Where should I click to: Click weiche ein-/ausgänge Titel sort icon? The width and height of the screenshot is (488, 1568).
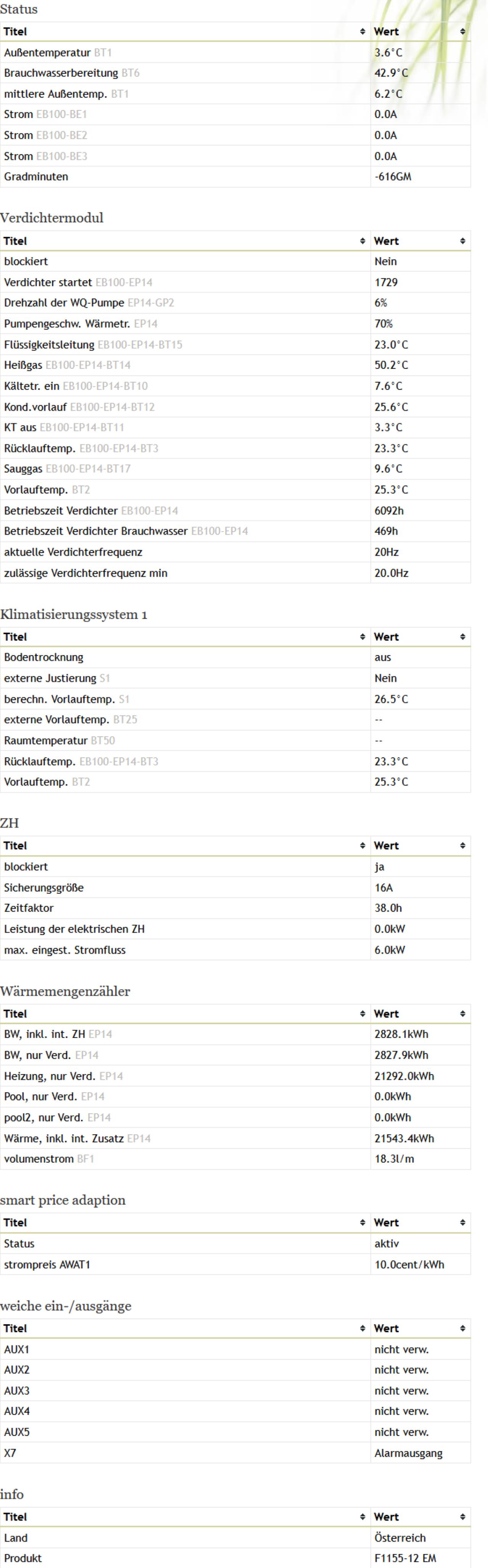pyautogui.click(x=363, y=1328)
